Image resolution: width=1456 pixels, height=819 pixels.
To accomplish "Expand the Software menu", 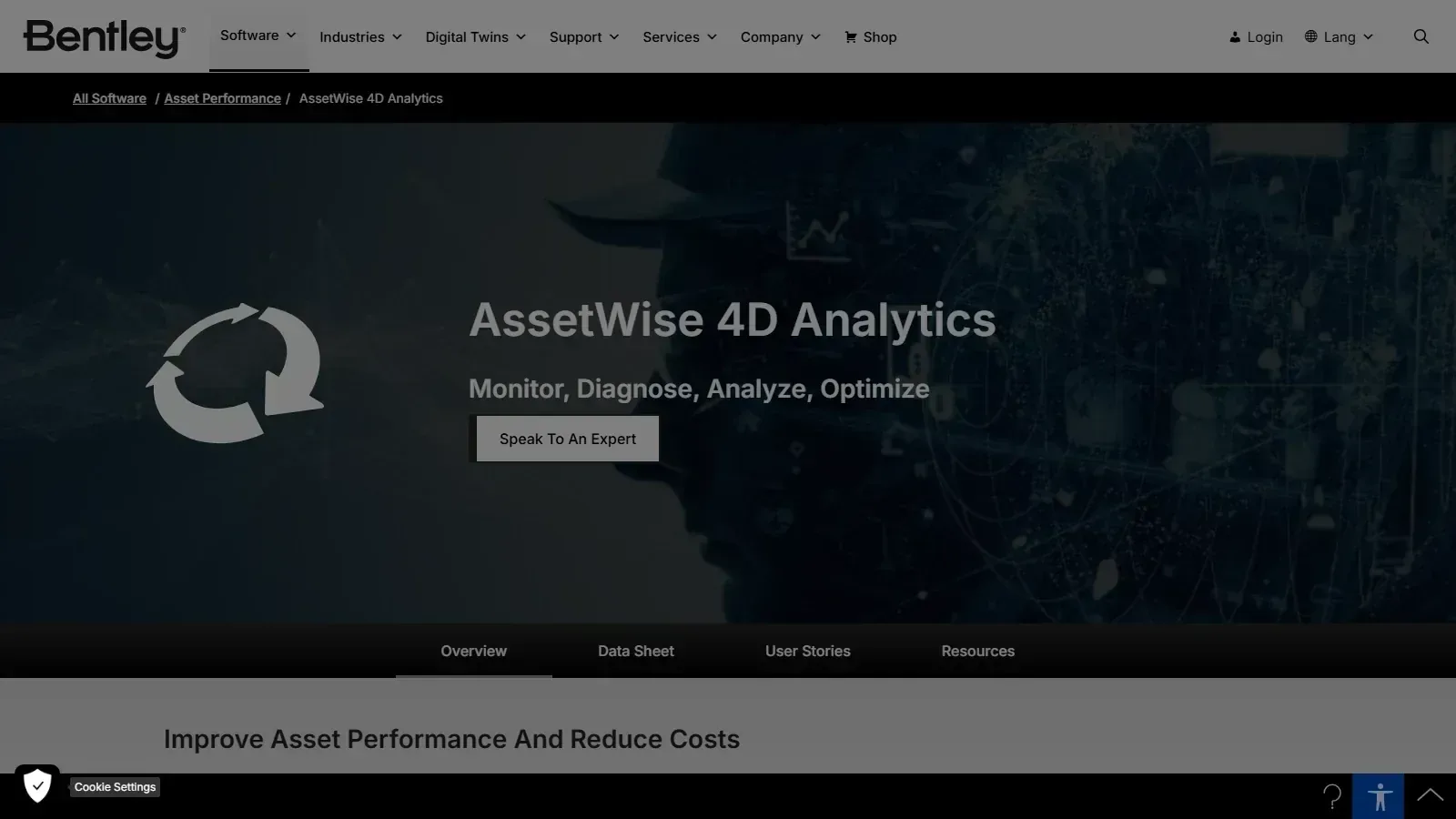I will 258,35.
